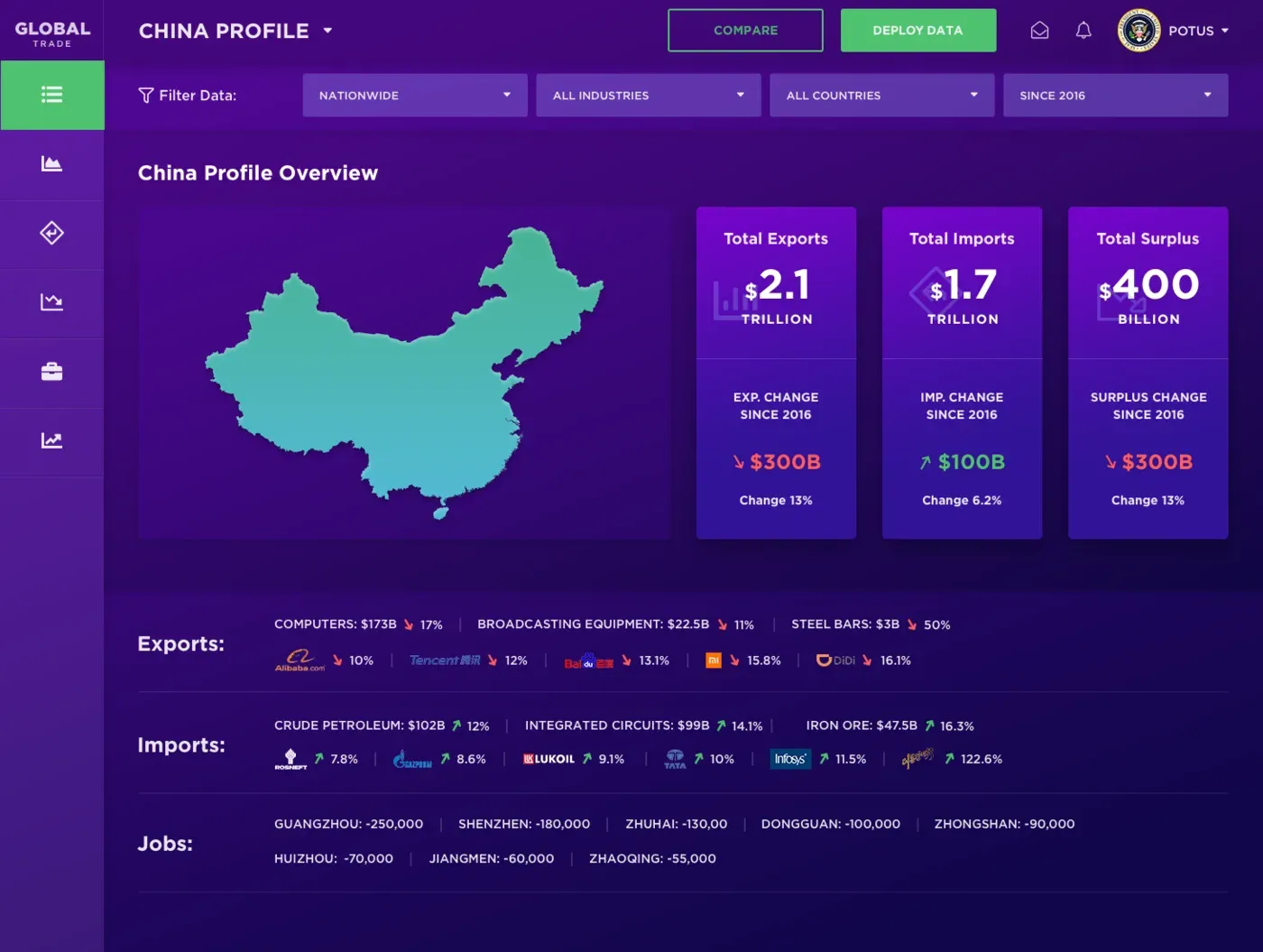Click the Global Trade logo
This screenshot has height=952, width=1263.
(52, 33)
